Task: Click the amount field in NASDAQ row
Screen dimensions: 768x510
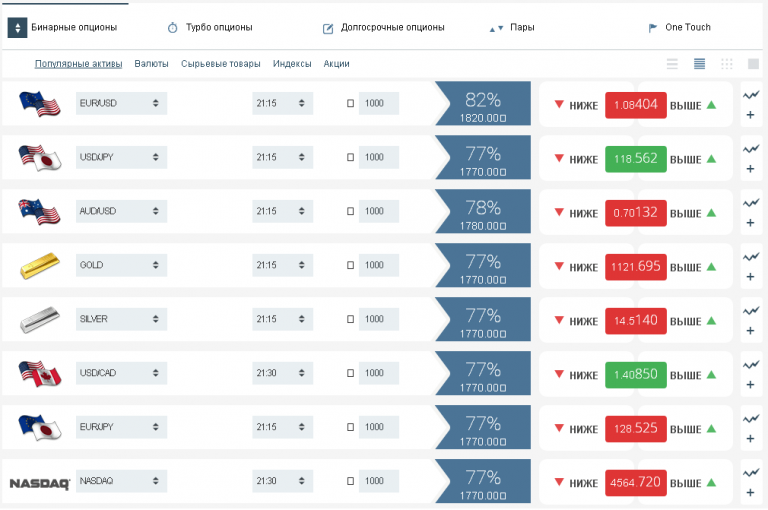Action: [x=379, y=481]
